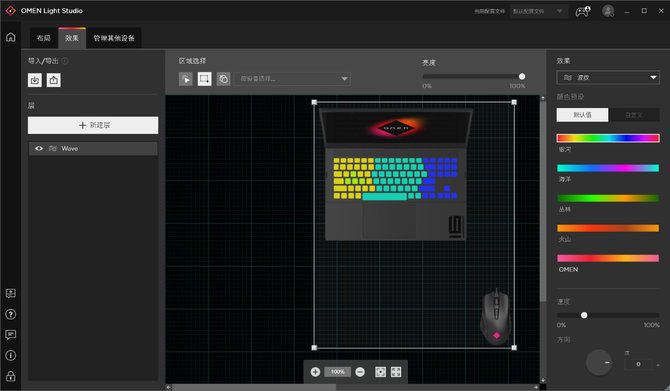Toggle visibility of the Wave layer
670x391 pixels.
[x=39, y=148]
